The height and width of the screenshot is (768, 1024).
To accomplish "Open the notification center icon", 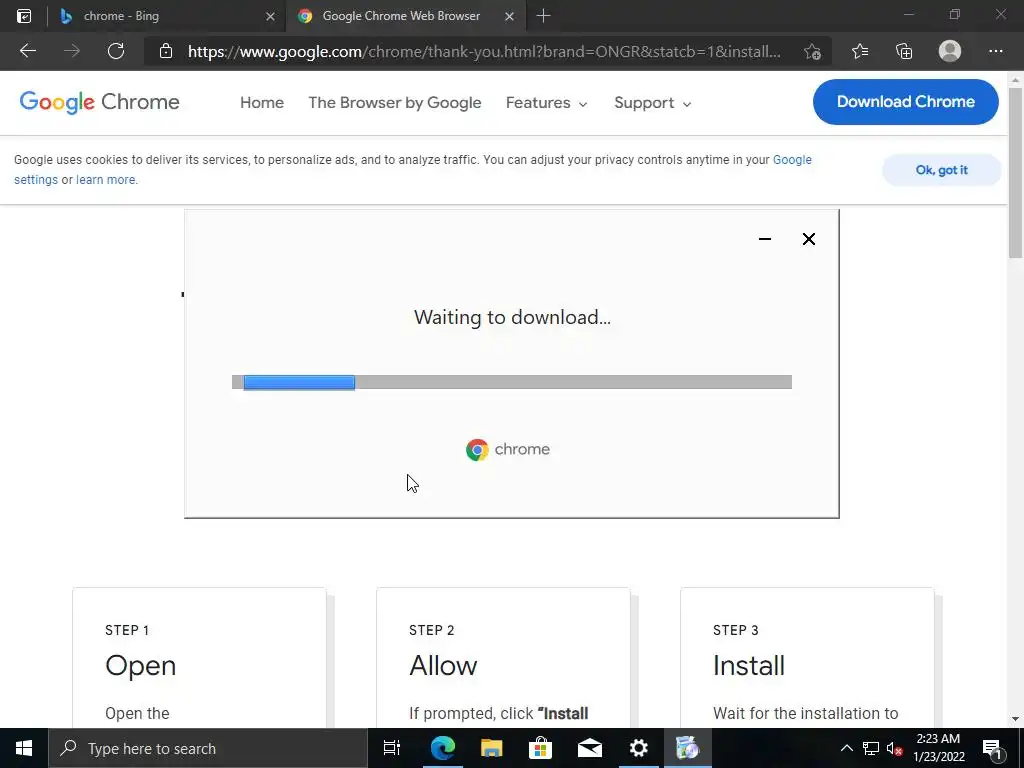I will pyautogui.click(x=992, y=748).
